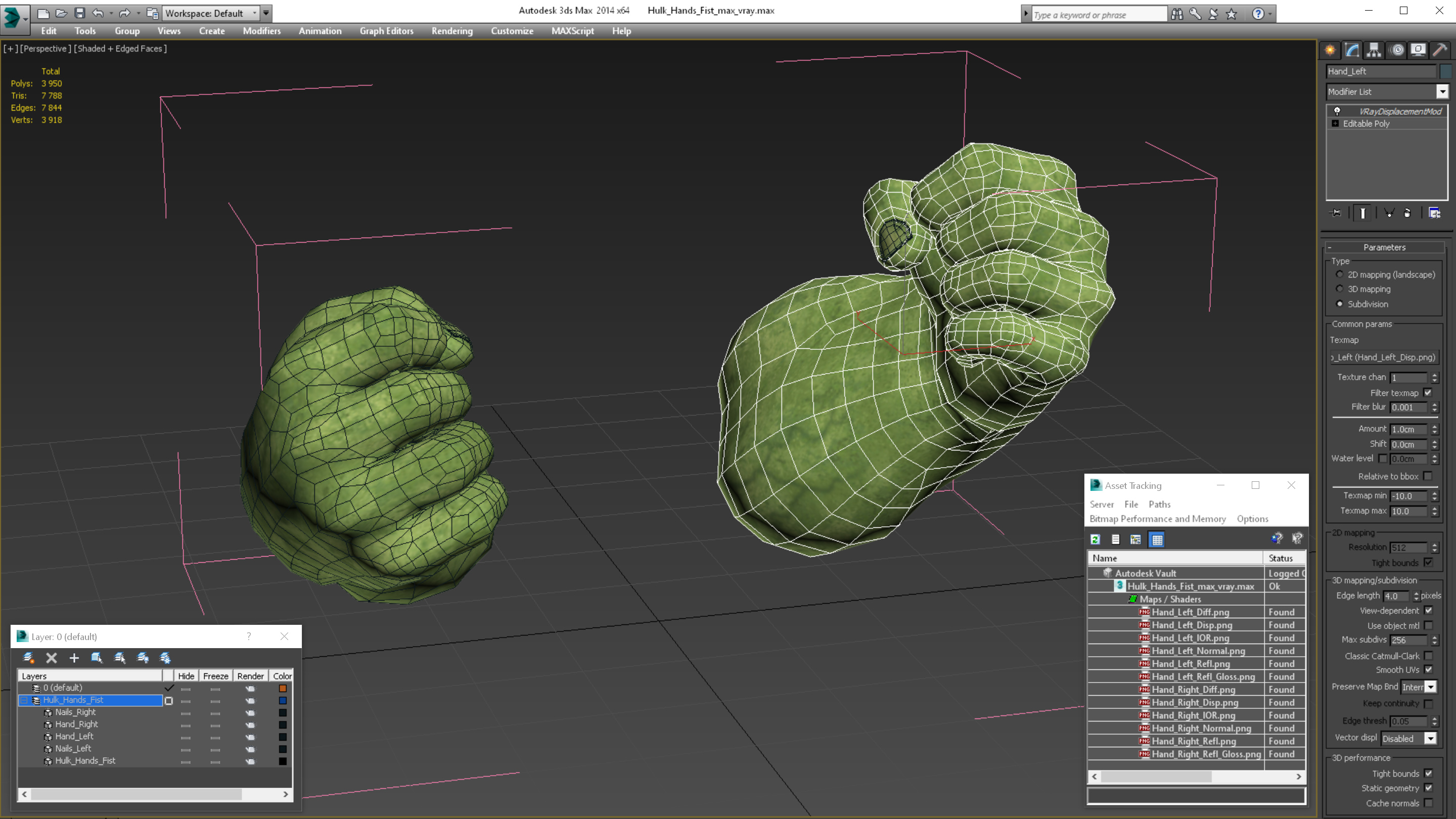The width and height of the screenshot is (1456, 819).
Task: Click Shaded + Edged Faces viewport label
Action: click(120, 49)
